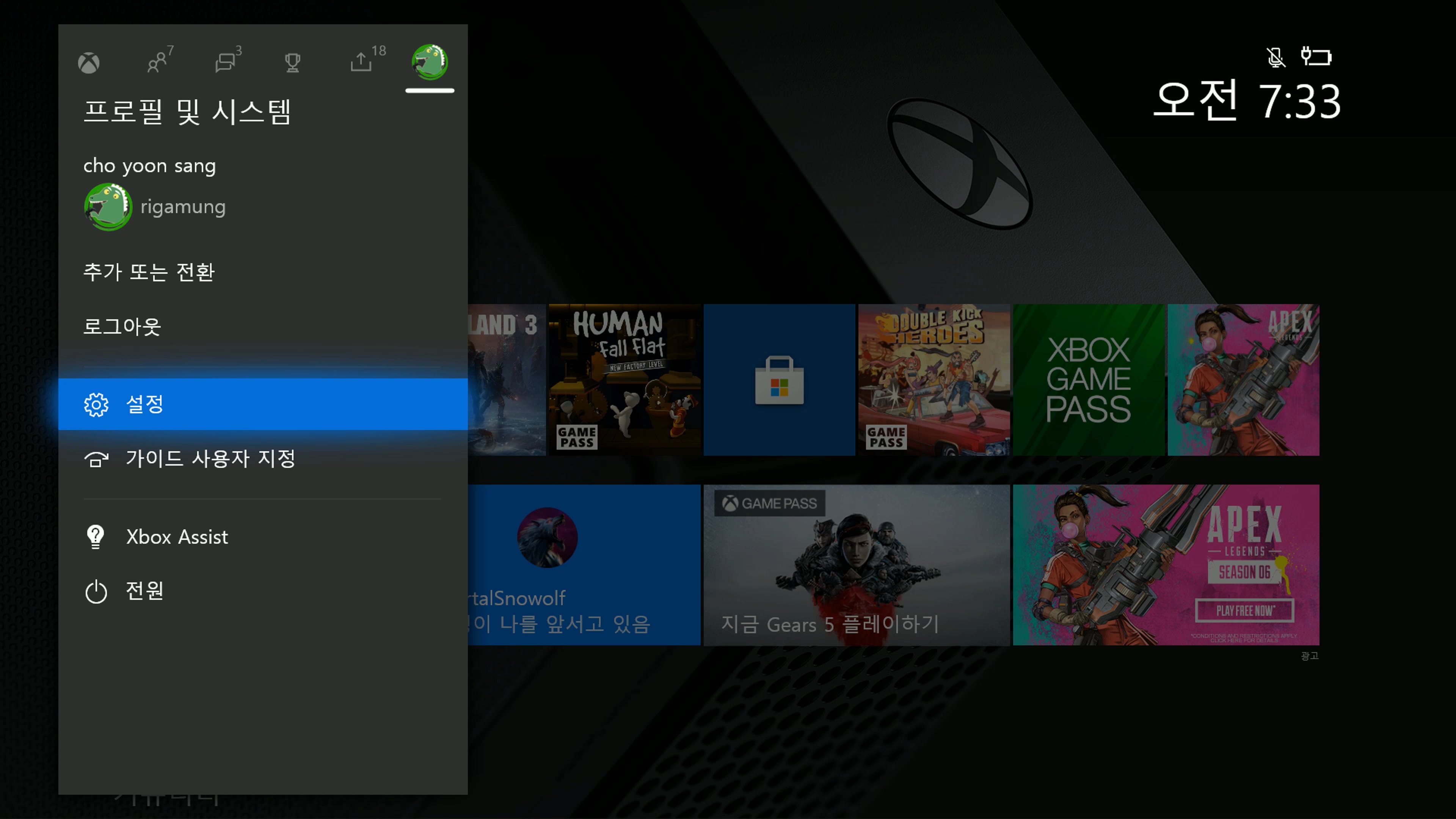Viewport: 1456px width, 819px height.
Task: Click the 광고 label below Apex ad
Action: pyautogui.click(x=1309, y=656)
